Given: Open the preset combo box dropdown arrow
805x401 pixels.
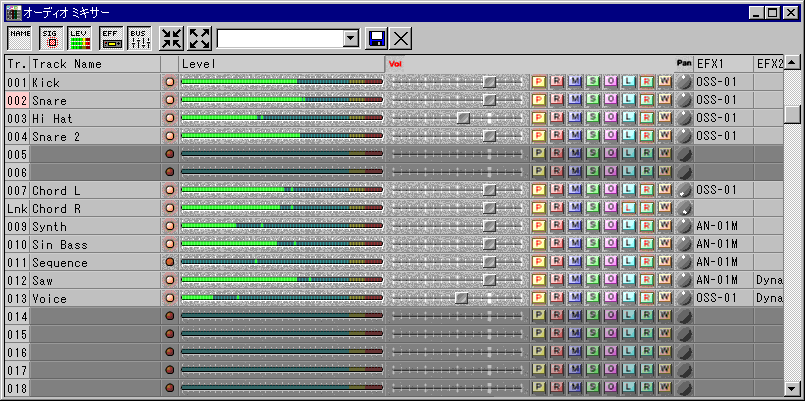Looking at the screenshot, I should (x=350, y=38).
